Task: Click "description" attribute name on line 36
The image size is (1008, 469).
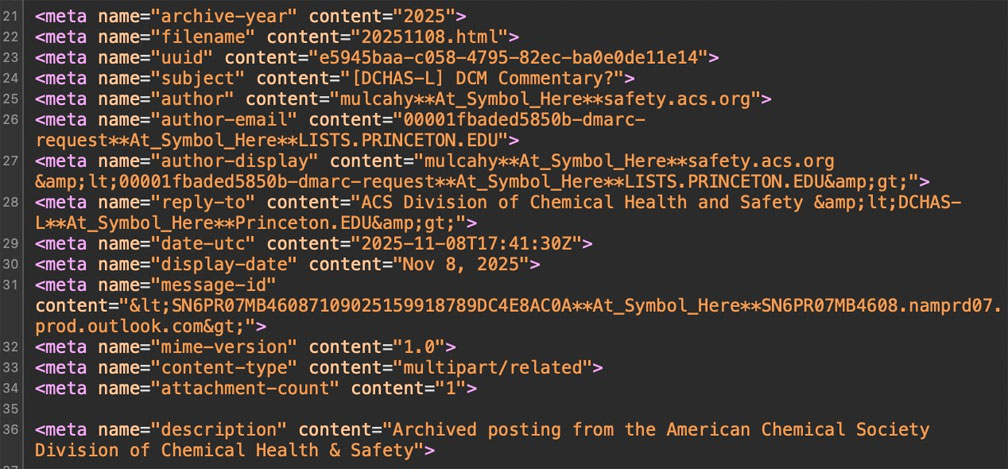Action: [x=219, y=429]
